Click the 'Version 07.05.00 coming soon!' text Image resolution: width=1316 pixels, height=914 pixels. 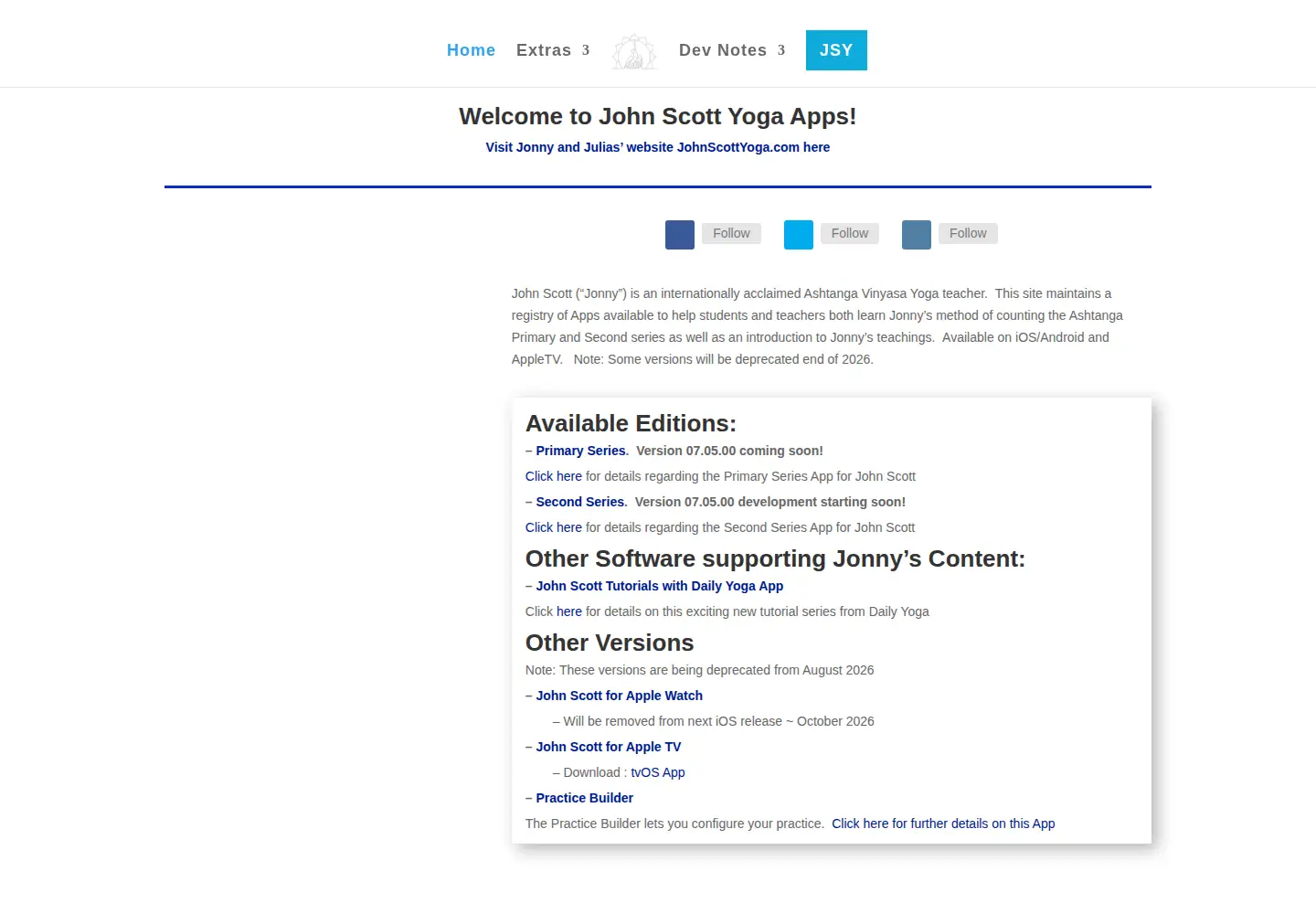coord(729,451)
